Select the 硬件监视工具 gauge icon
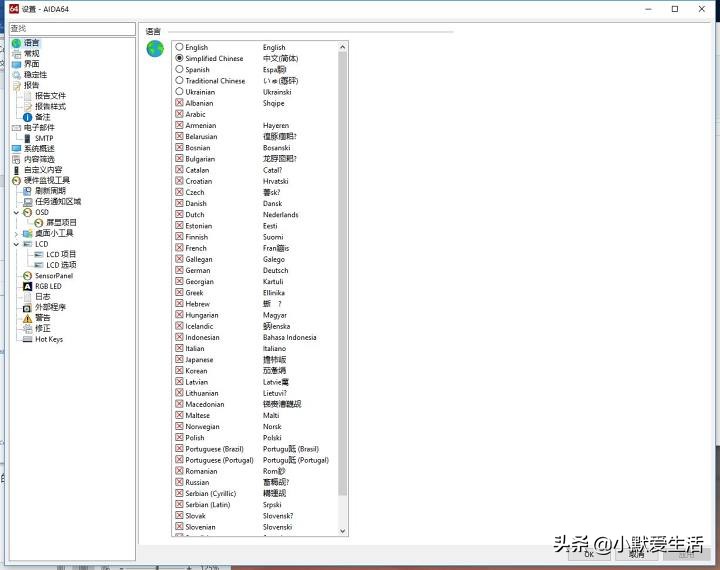Image resolution: width=720 pixels, height=570 pixels. [x=17, y=181]
